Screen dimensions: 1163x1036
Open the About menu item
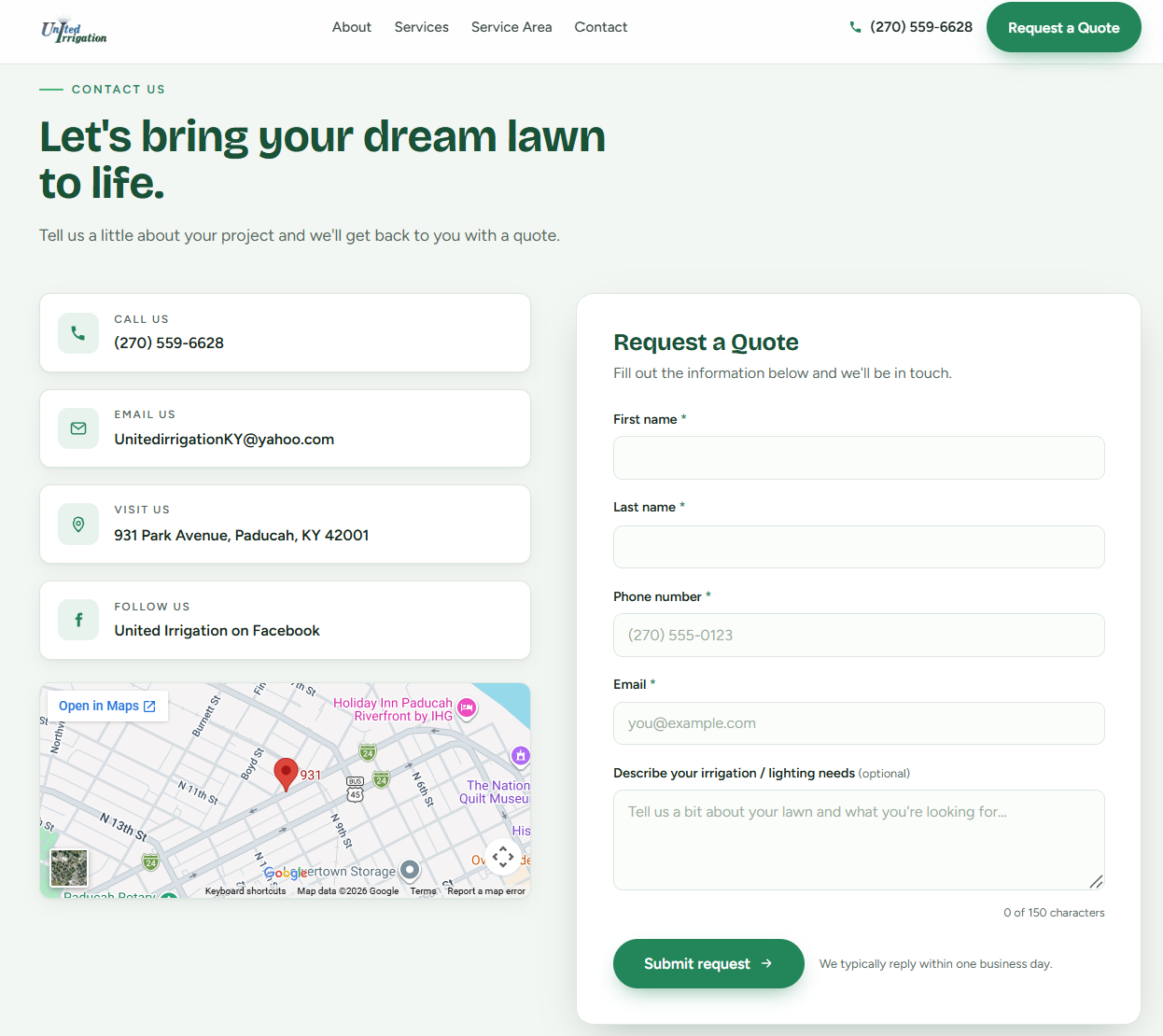pos(352,27)
